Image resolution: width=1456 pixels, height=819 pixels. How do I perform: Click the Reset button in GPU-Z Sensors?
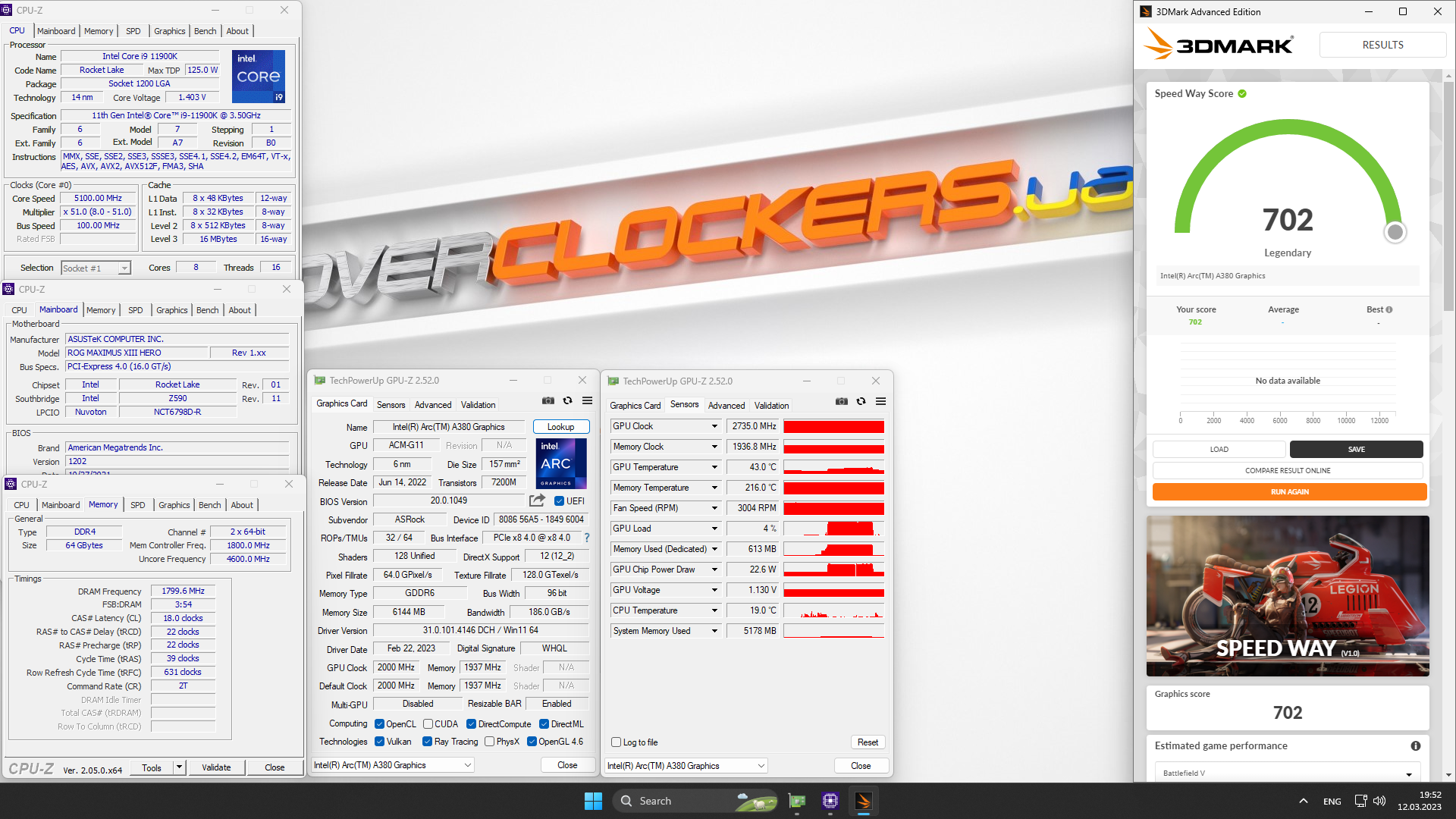[868, 742]
